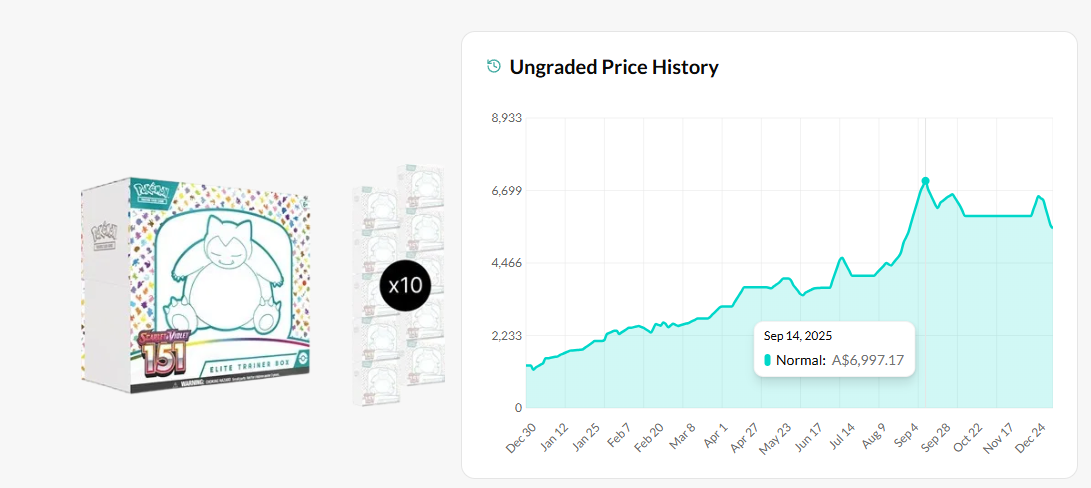Image resolution: width=1091 pixels, height=488 pixels.
Task: Click the 2,233 y-axis value
Action: coord(505,336)
